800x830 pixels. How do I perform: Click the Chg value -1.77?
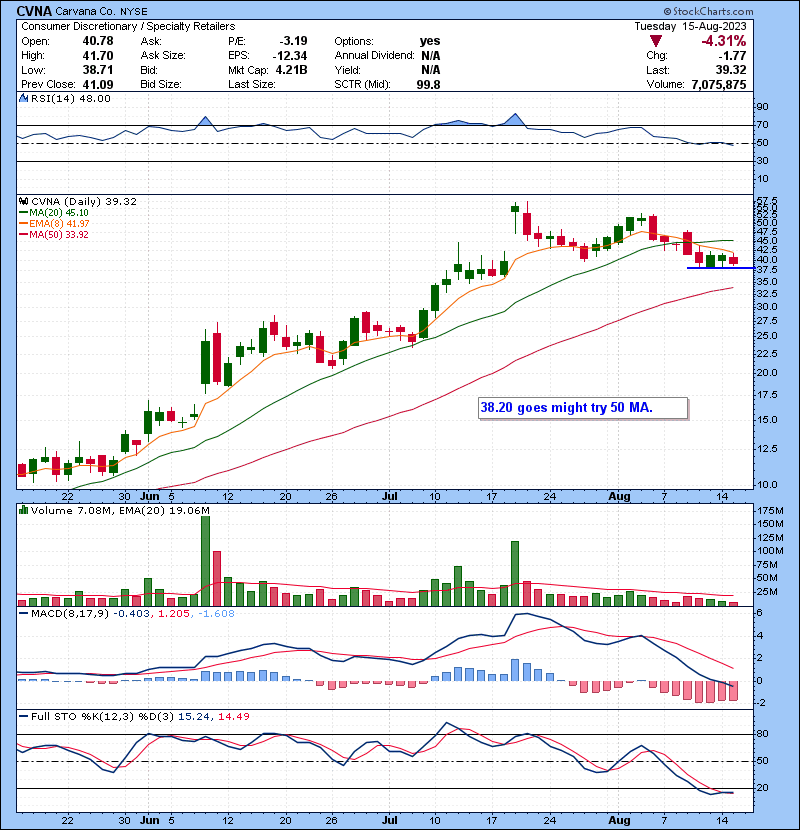[733, 56]
